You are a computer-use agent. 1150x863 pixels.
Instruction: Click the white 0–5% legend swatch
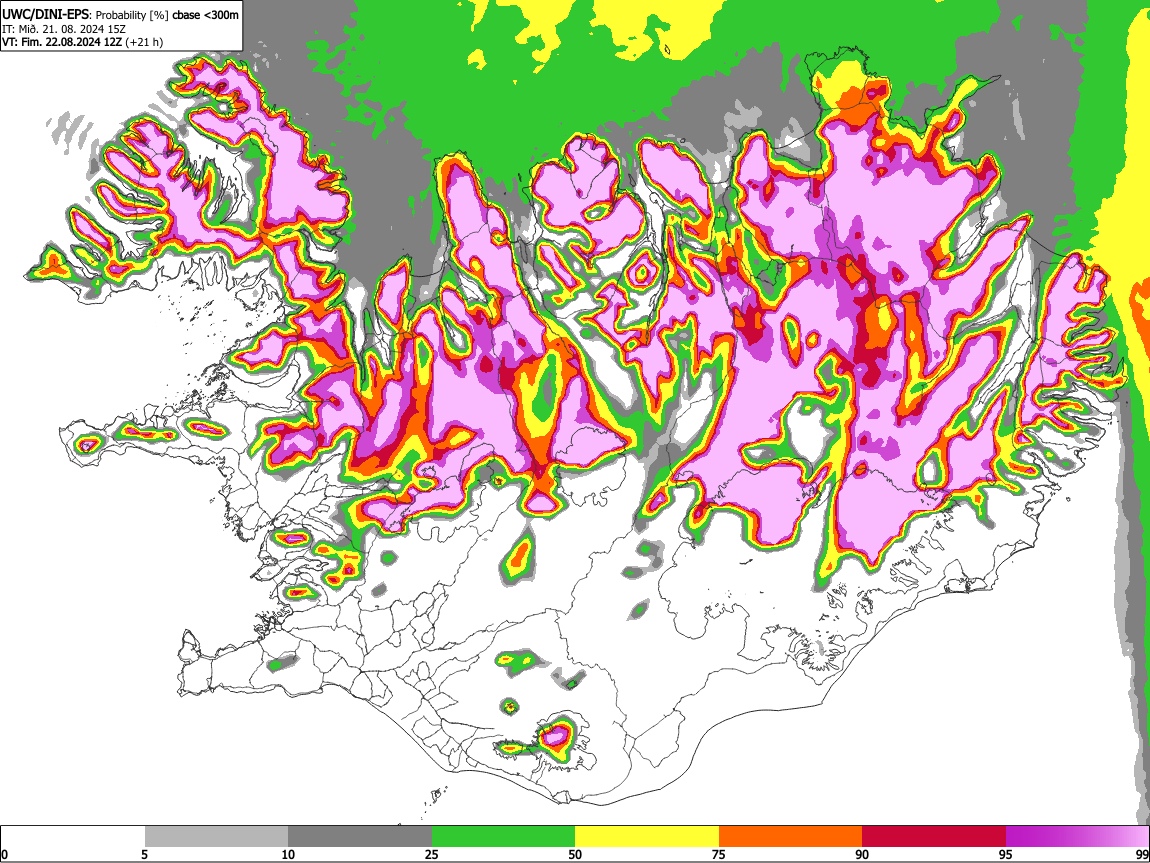click(x=73, y=837)
